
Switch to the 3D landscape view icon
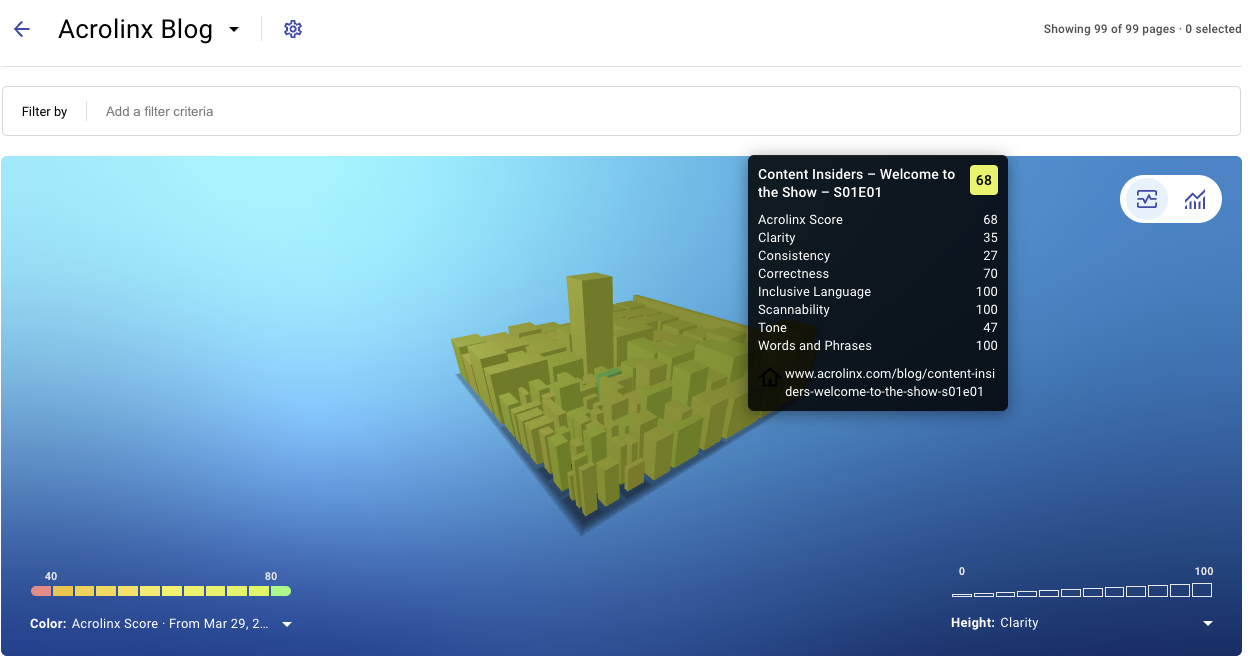pyautogui.click(x=1147, y=199)
